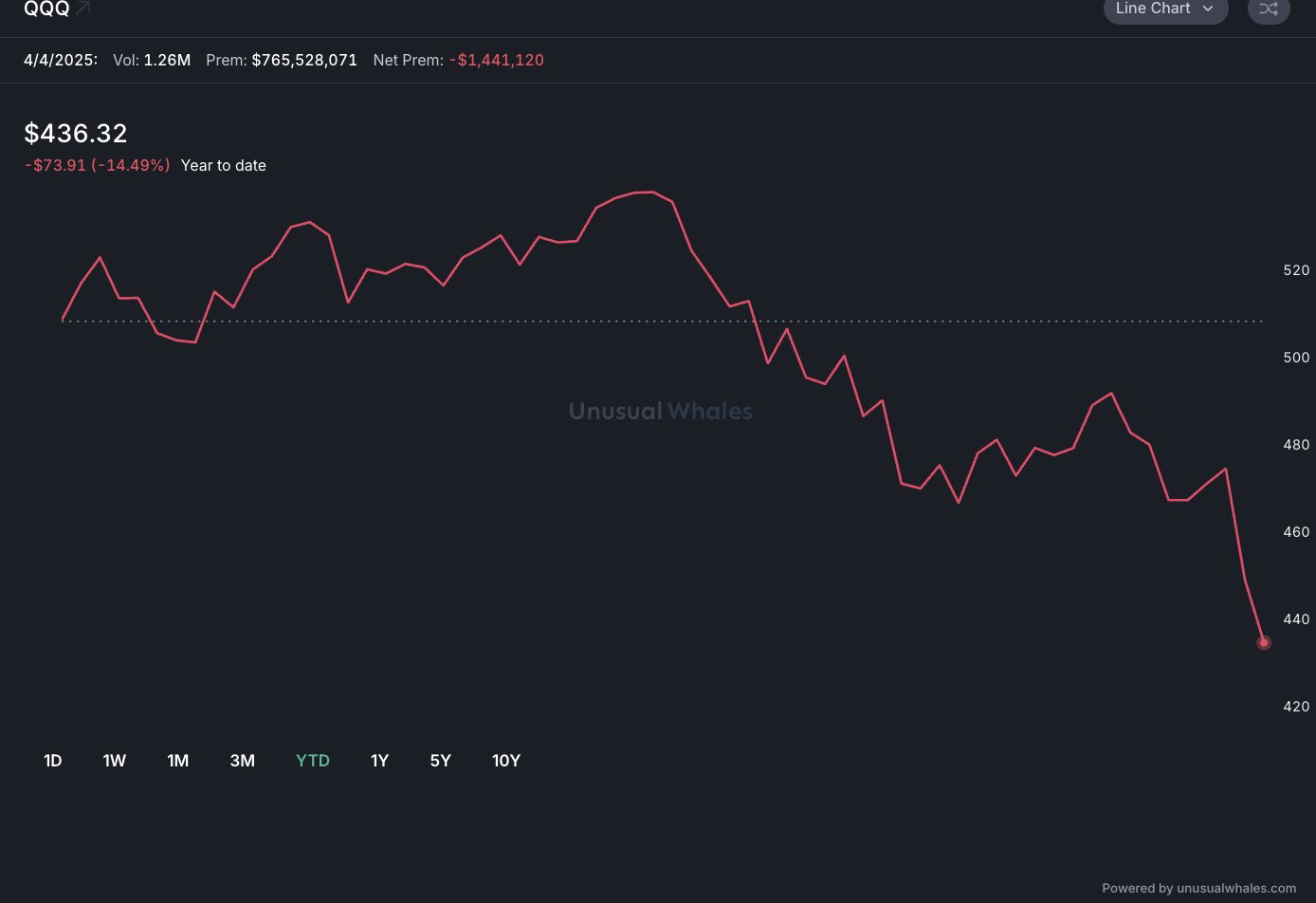Select the 1M time range
The height and width of the screenshot is (903, 1316).
point(178,761)
